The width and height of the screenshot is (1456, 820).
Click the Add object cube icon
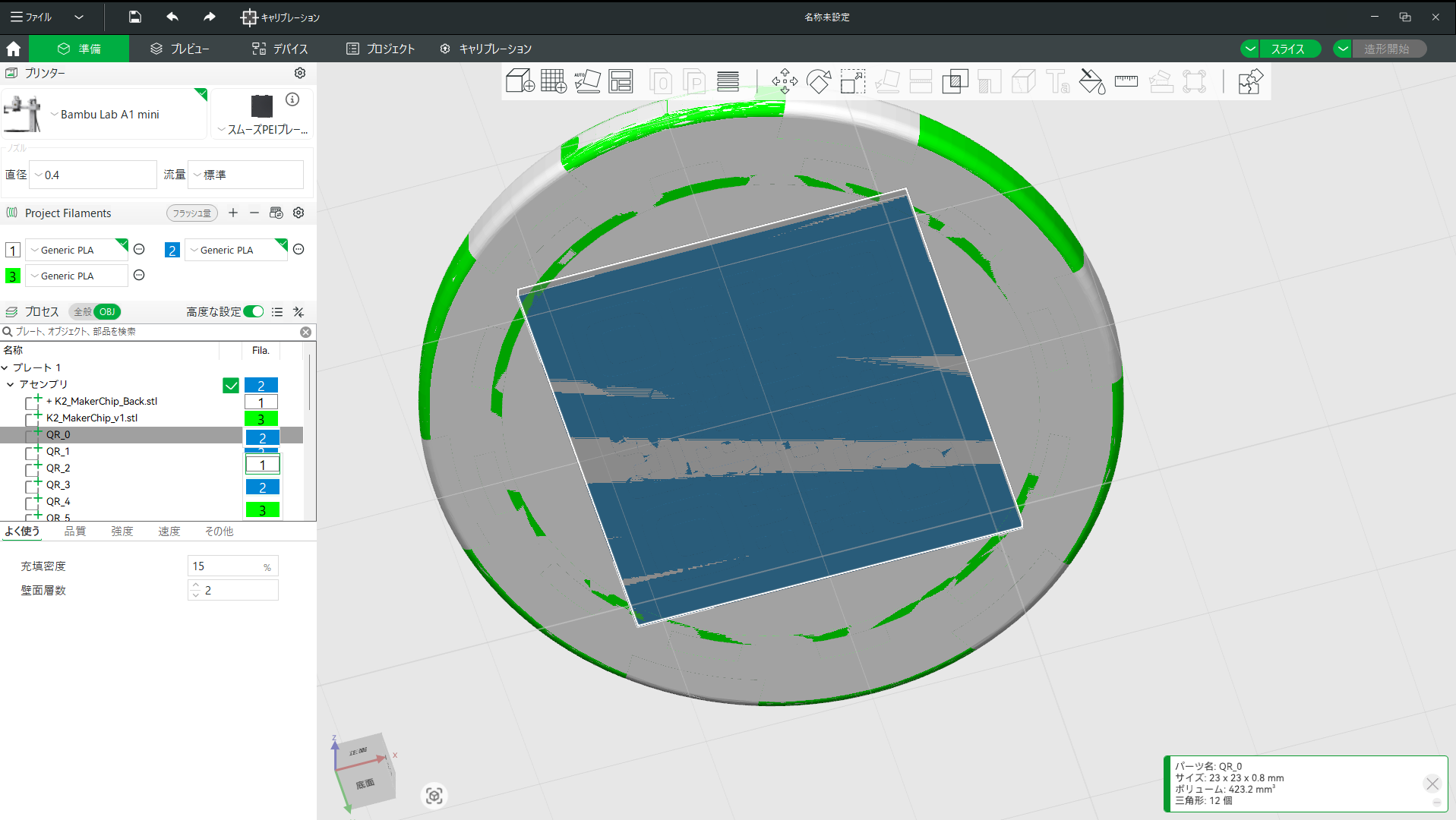[520, 81]
